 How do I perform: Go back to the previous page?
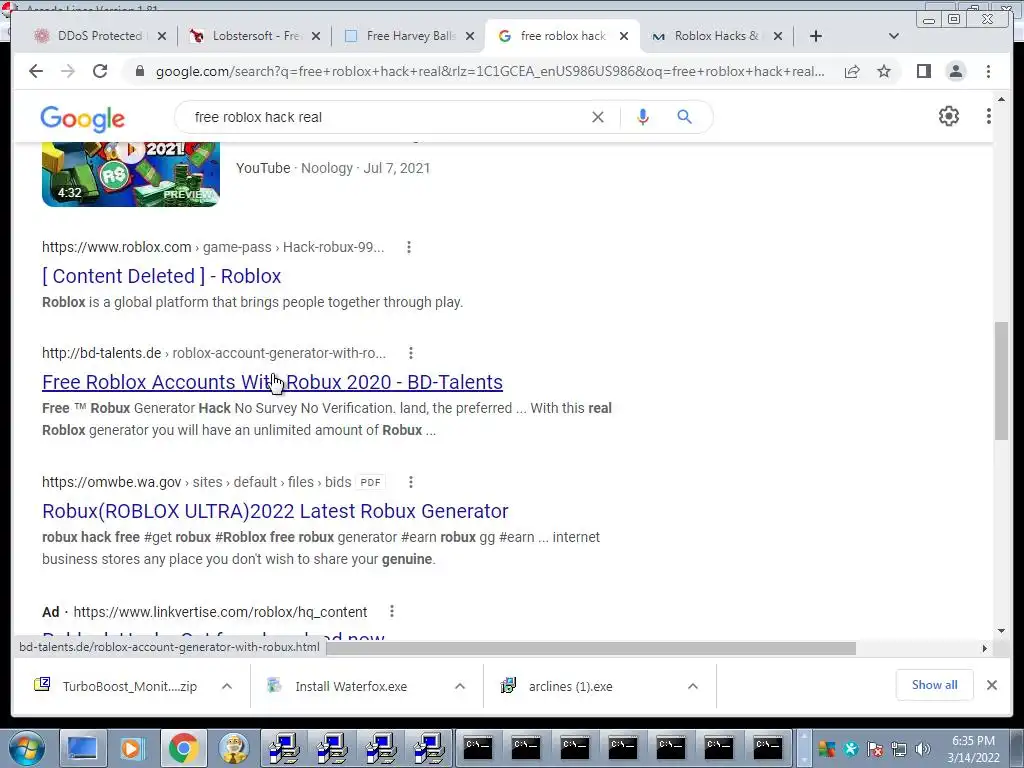click(x=36, y=71)
